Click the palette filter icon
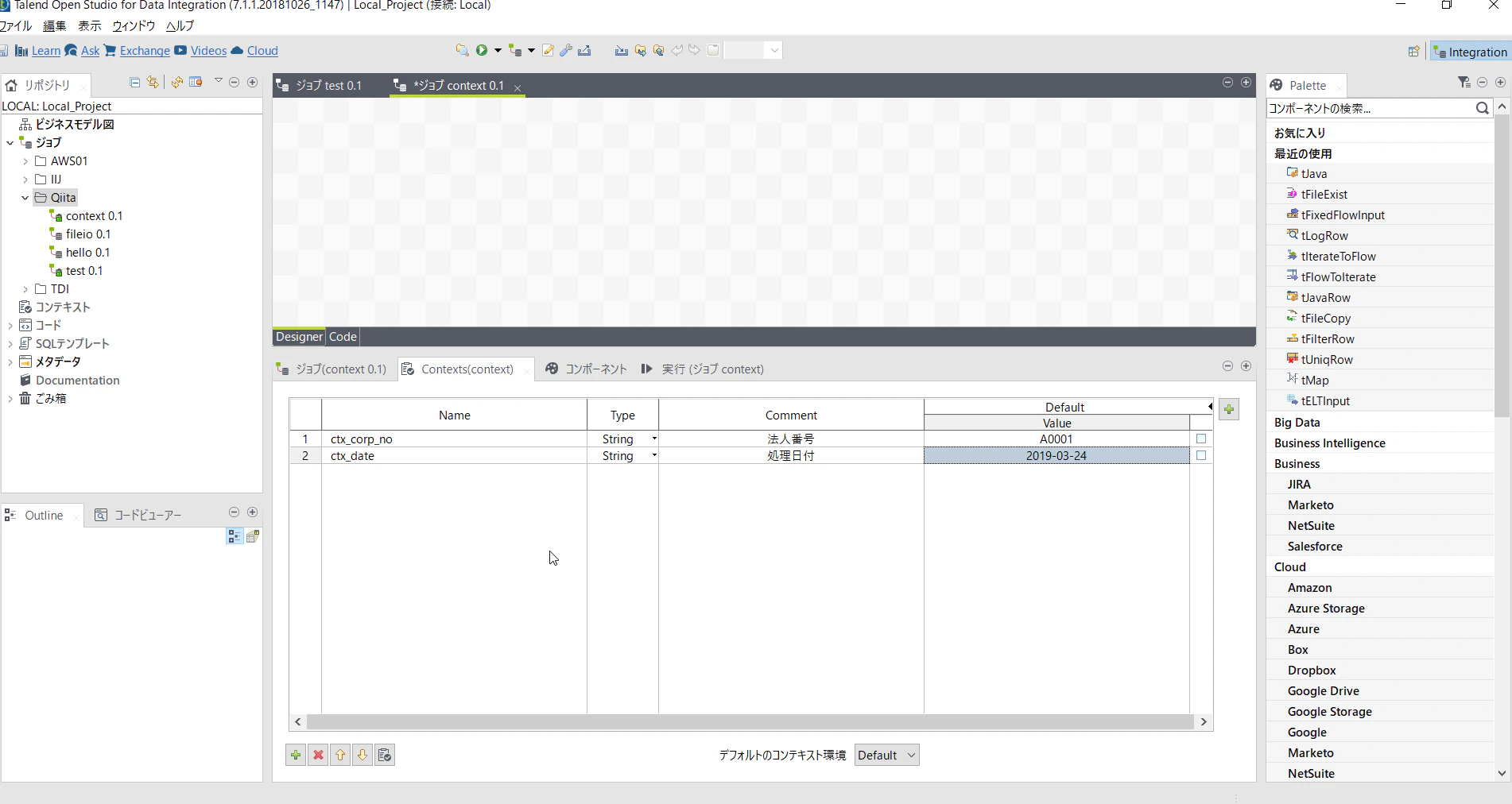Image resolution: width=1512 pixels, height=804 pixels. coord(1464,82)
